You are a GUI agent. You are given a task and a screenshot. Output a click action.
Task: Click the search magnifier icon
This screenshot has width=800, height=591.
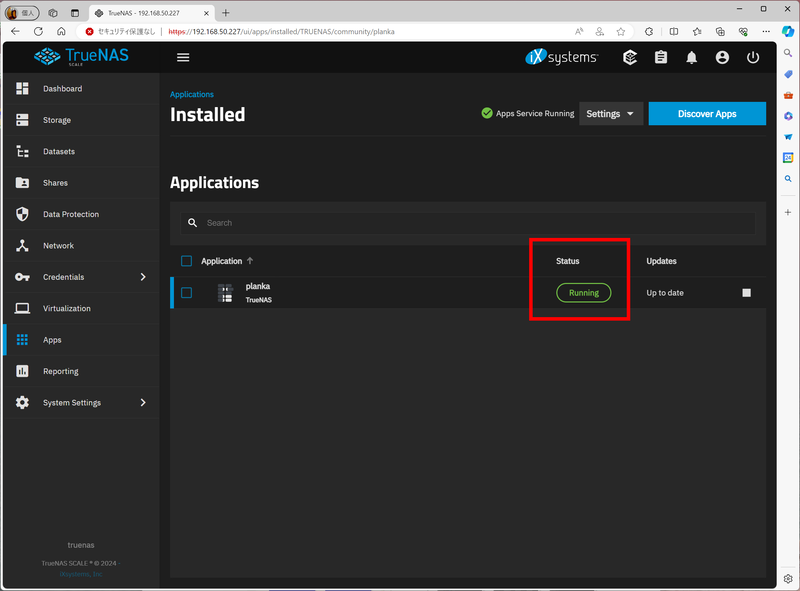coord(192,223)
